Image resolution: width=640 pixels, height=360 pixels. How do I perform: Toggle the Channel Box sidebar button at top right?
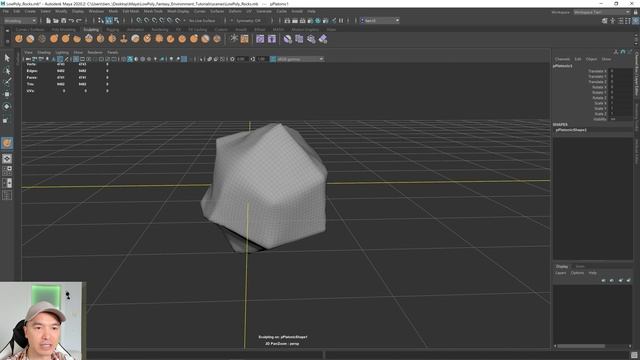[x=635, y=20]
